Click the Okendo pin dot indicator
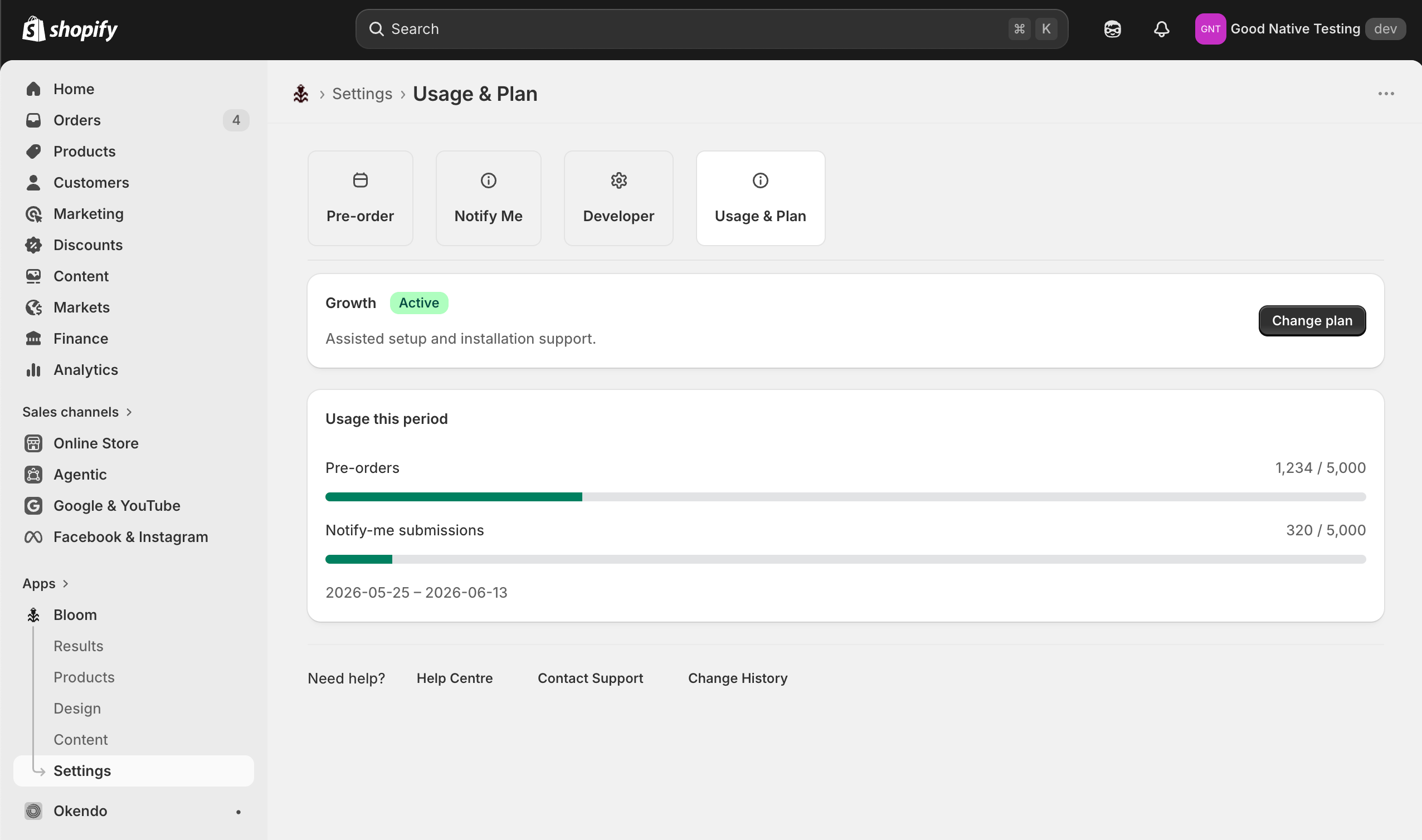Viewport: 1422px width, 840px height. point(238,812)
